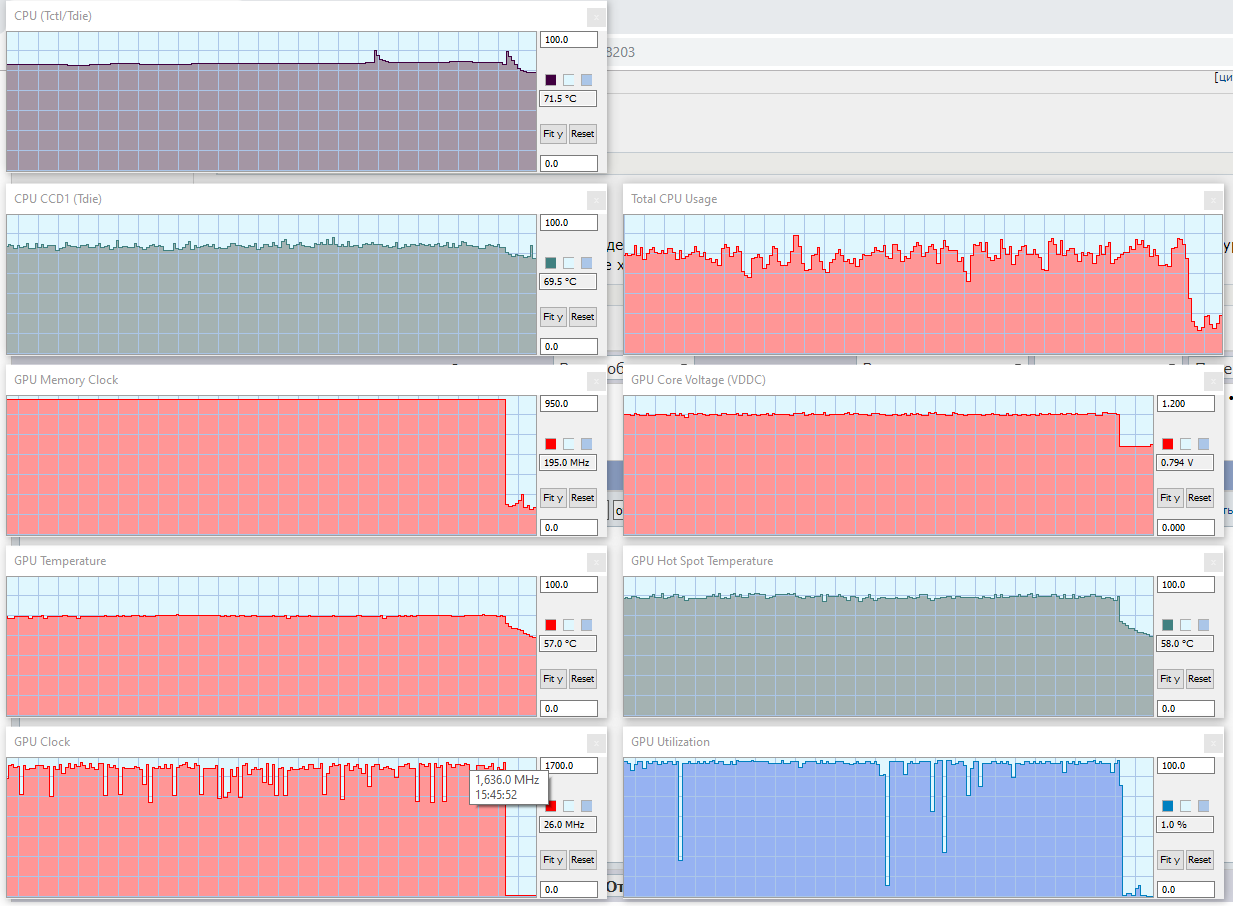The height and width of the screenshot is (906, 1233).
Task: Click the 0.0 minimum field in GPU Memory Clock
Action: pos(569,528)
